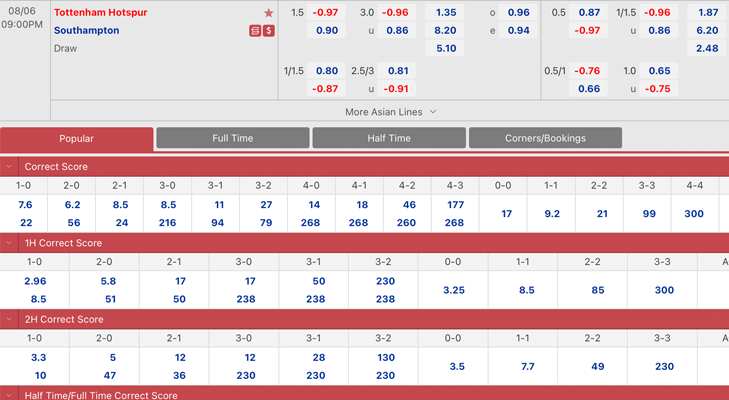Select first-half 0.5 handicap odds 0.87
Viewport: 729px width, 400px height.
[x=589, y=13]
